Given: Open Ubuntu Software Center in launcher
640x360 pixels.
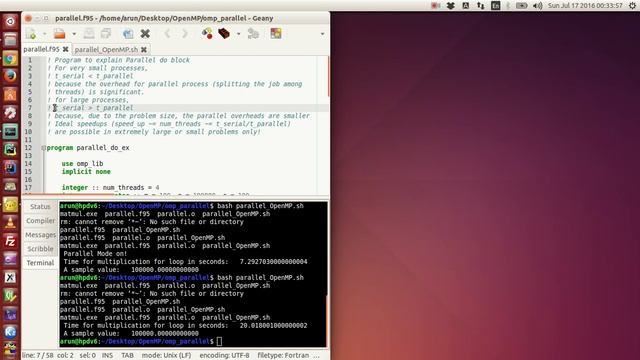Looking at the screenshot, I should click(10, 95).
